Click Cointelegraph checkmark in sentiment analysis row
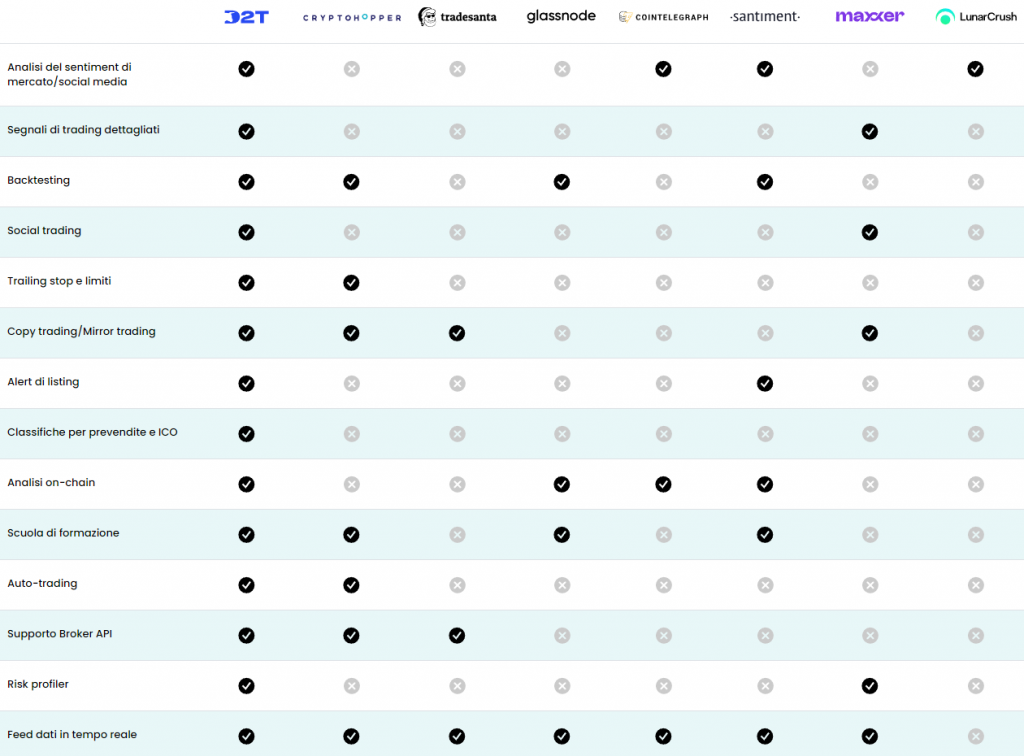 point(664,69)
